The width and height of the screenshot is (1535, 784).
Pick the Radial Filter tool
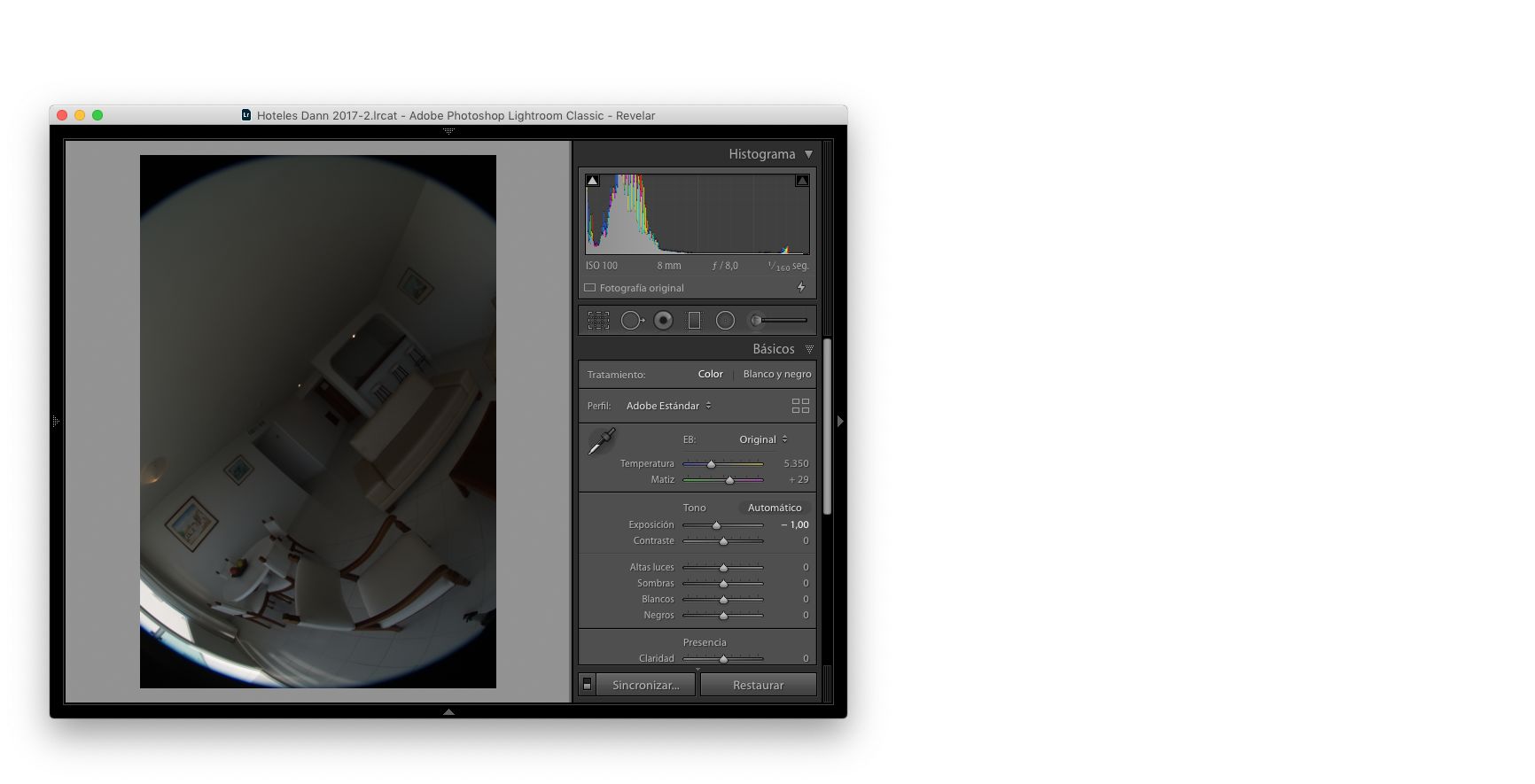pyautogui.click(x=725, y=321)
